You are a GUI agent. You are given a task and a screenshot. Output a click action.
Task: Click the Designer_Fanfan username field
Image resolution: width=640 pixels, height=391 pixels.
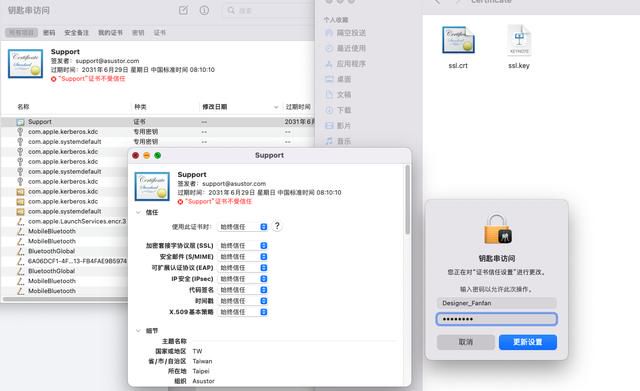pyautogui.click(x=496, y=303)
